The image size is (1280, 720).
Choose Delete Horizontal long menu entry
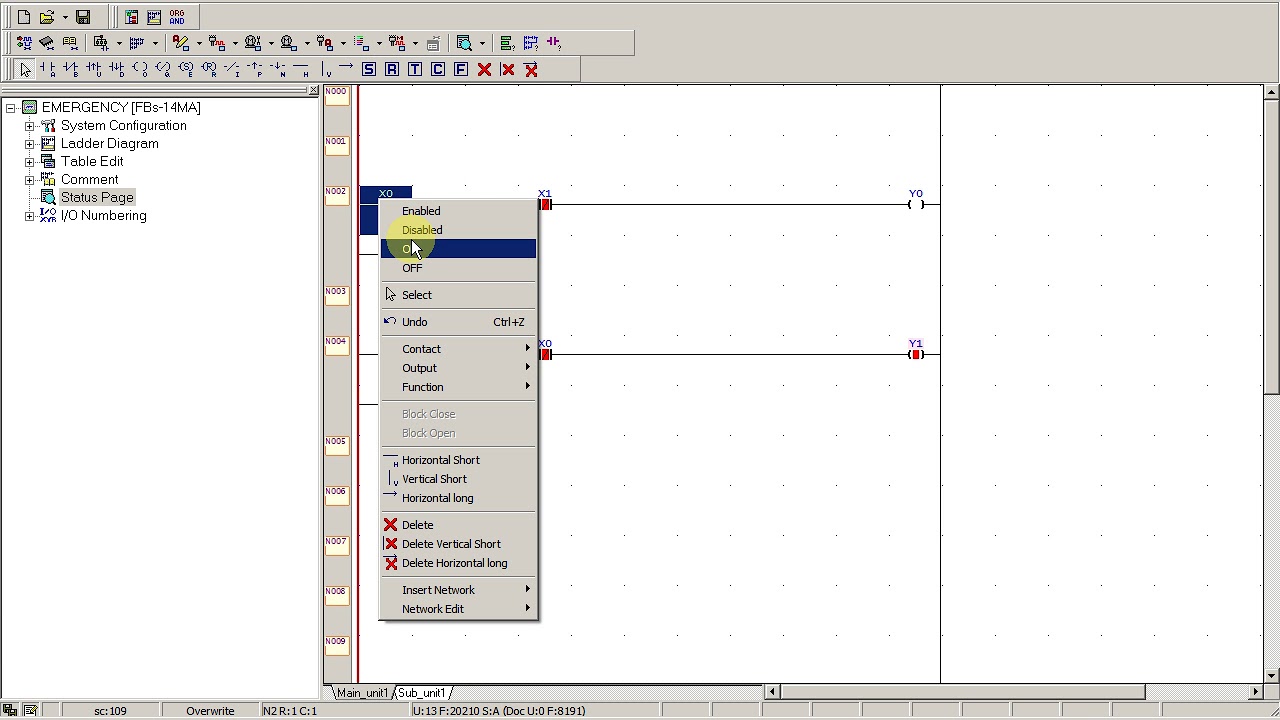[x=458, y=563]
